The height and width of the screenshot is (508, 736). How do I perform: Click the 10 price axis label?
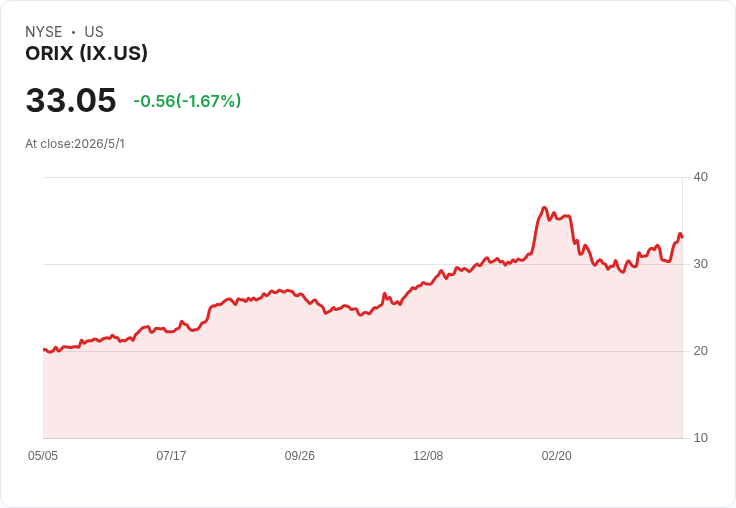point(700,438)
